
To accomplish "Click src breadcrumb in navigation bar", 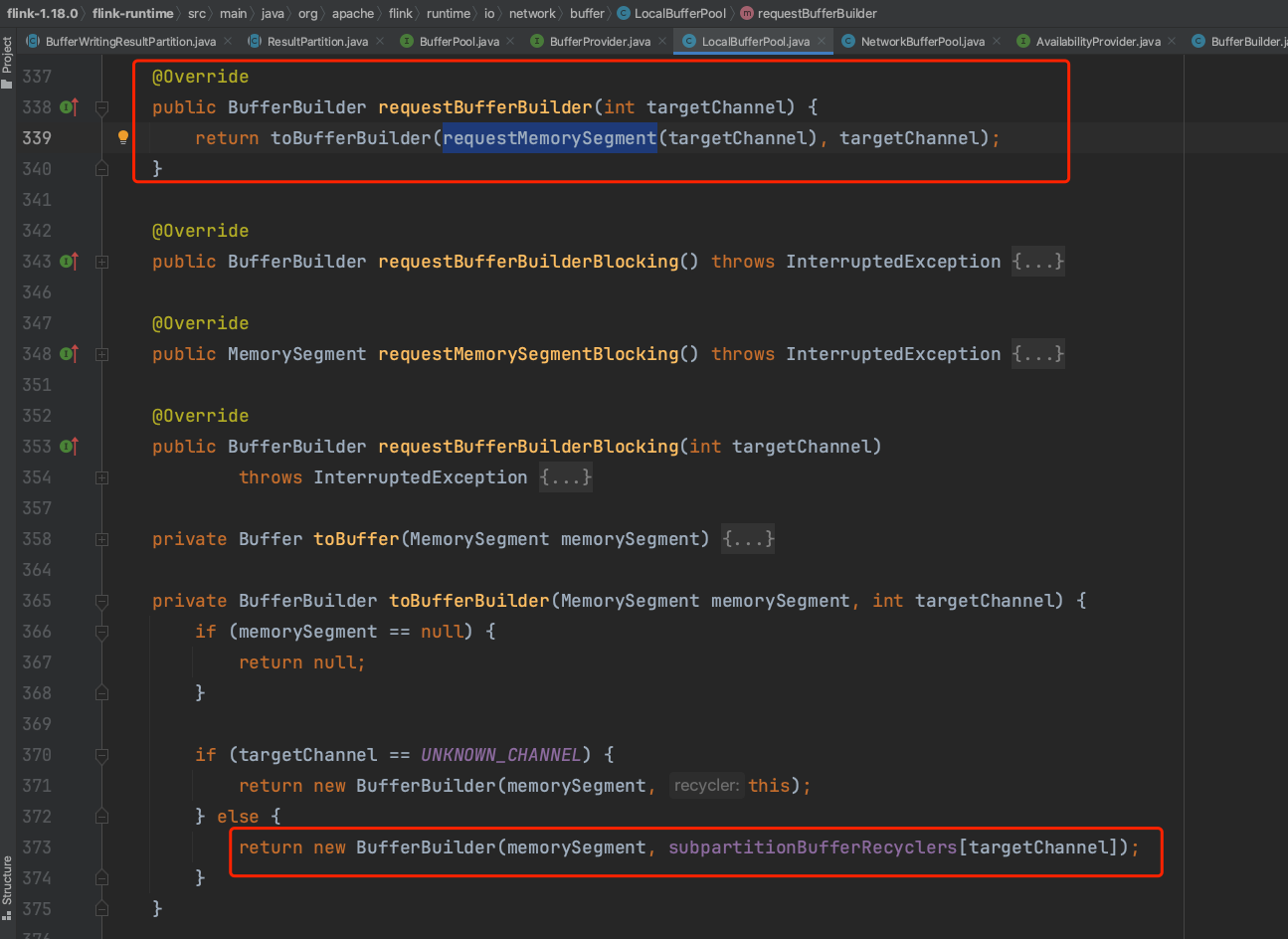I will [x=197, y=13].
